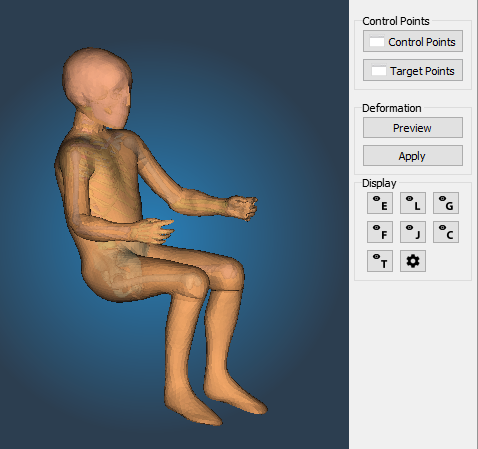Toggle G display visibility
Image resolution: width=478 pixels, height=449 pixels.
point(446,203)
